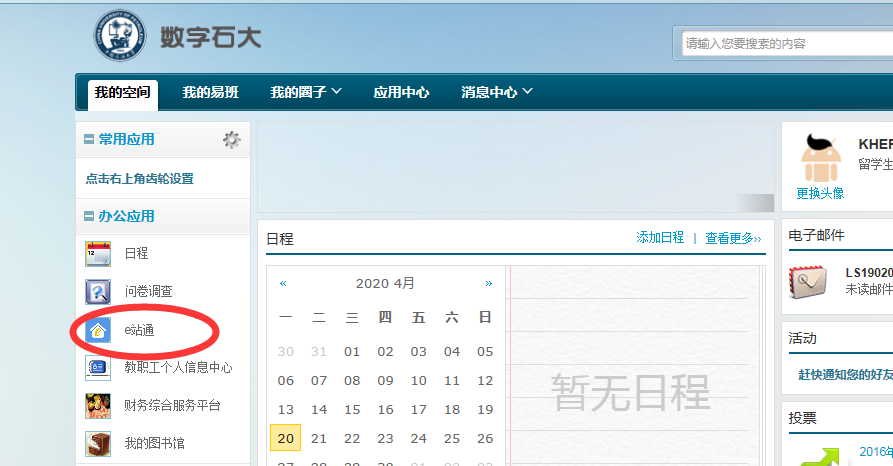
Task: Open the 财务综合服务平台 icon
Action: click(x=98, y=406)
